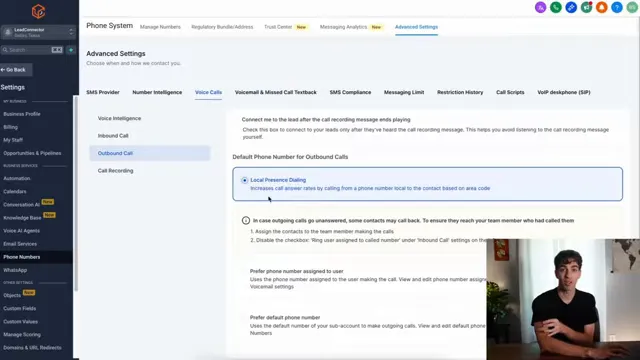640x360 pixels.
Task: Switch to SMS Provider sub-tab
Action: (x=103, y=92)
